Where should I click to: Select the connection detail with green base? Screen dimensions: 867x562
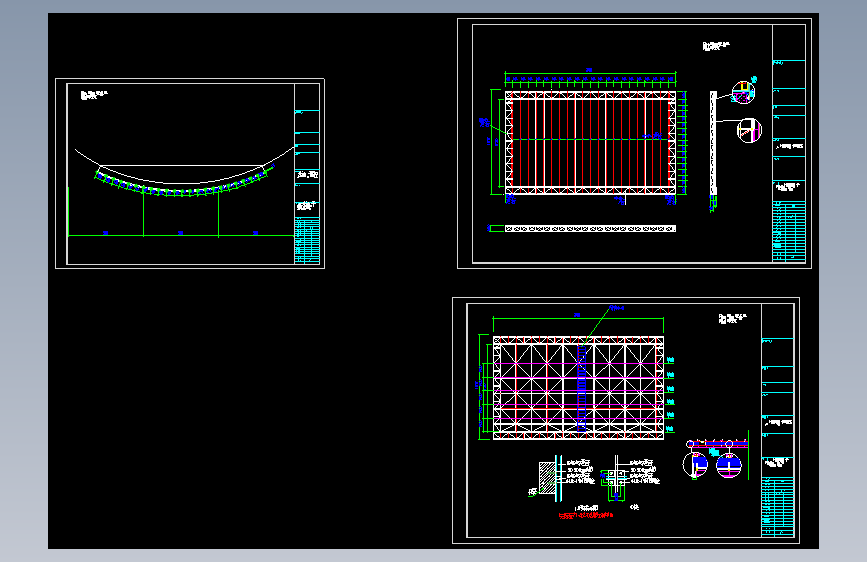[617, 479]
